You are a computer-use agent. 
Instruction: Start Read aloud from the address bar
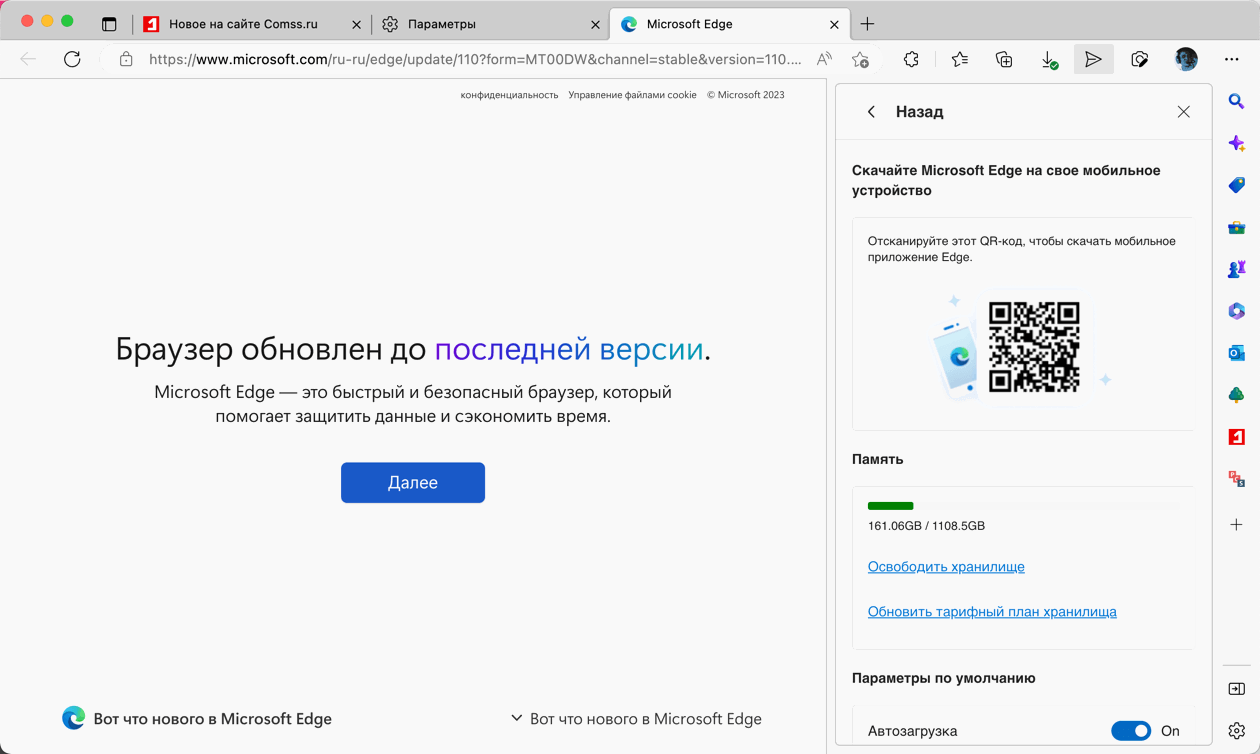pyautogui.click(x=824, y=59)
